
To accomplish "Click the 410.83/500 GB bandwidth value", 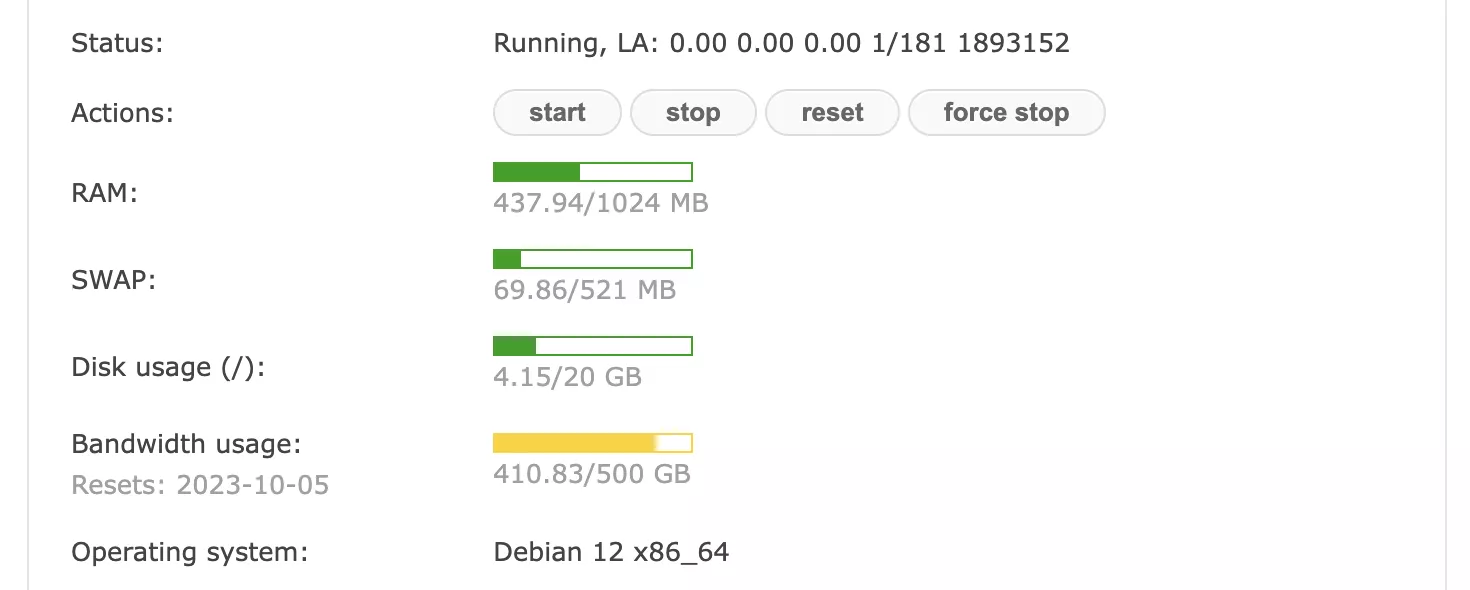I will point(591,473).
